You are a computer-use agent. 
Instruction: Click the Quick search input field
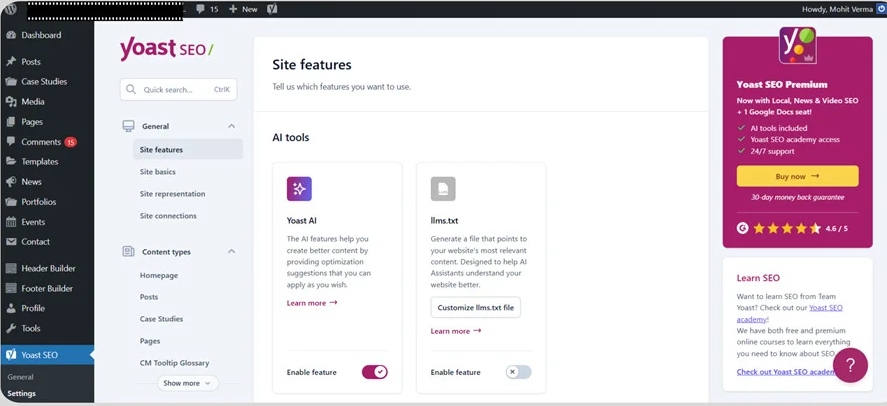178,90
